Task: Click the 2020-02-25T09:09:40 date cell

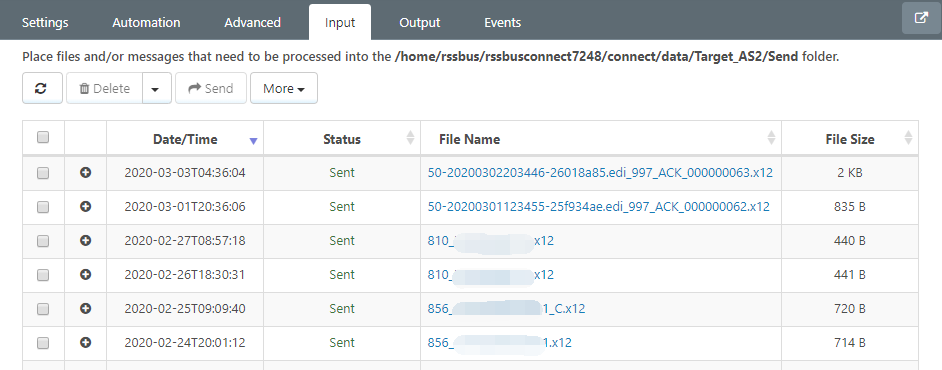Action: (x=185, y=309)
